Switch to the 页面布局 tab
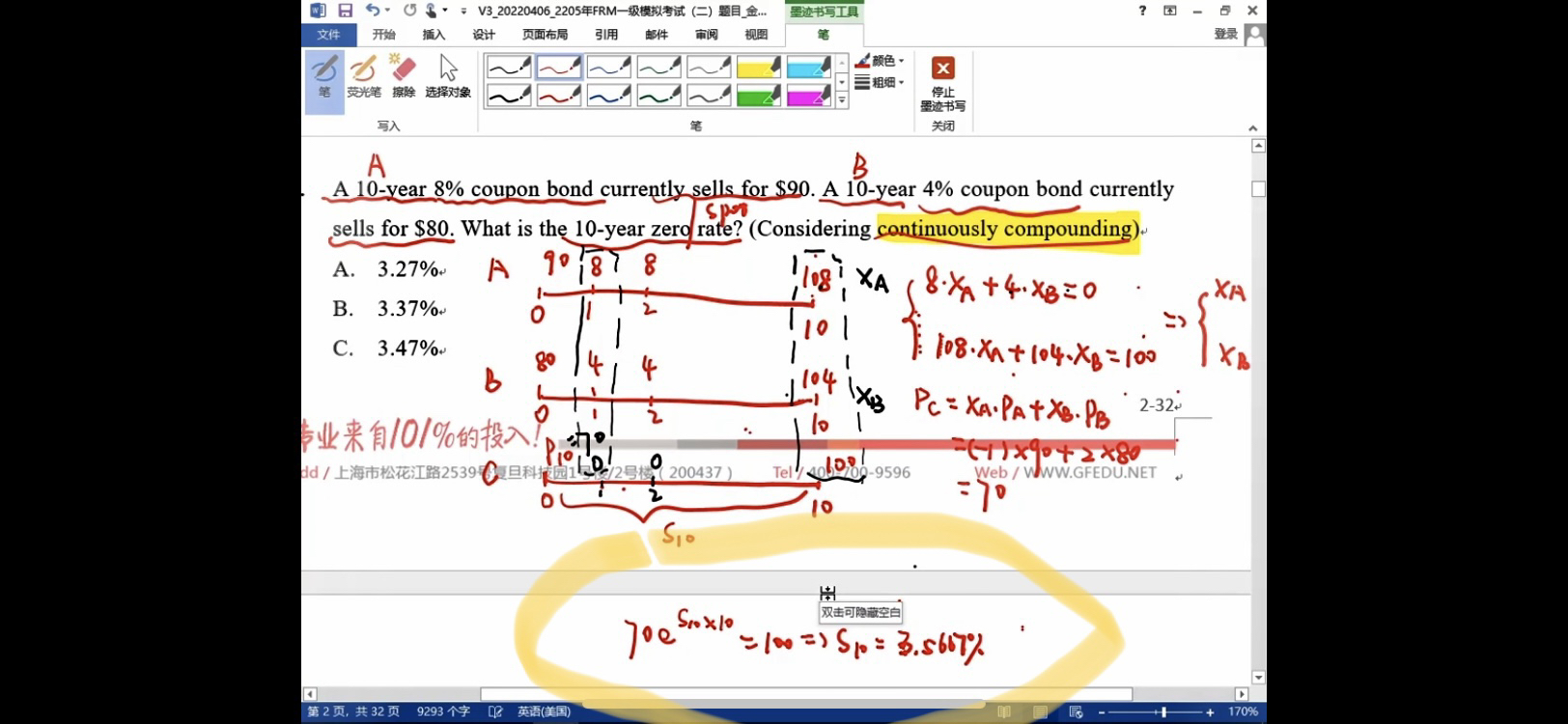 click(546, 35)
